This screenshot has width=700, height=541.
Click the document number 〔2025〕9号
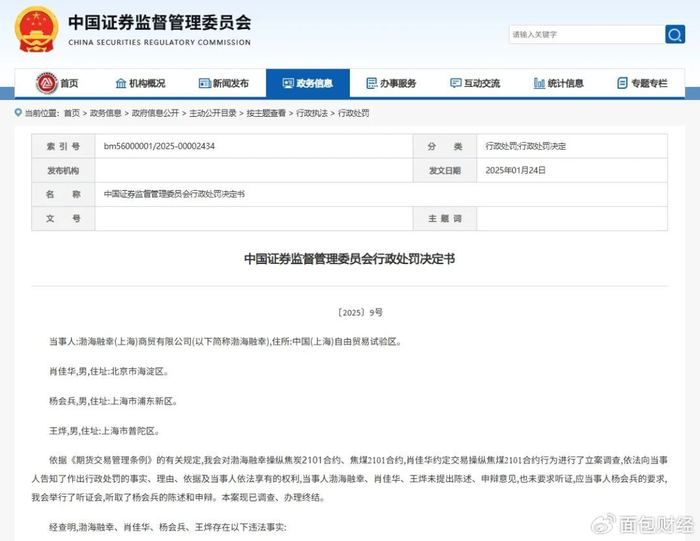(x=360, y=312)
